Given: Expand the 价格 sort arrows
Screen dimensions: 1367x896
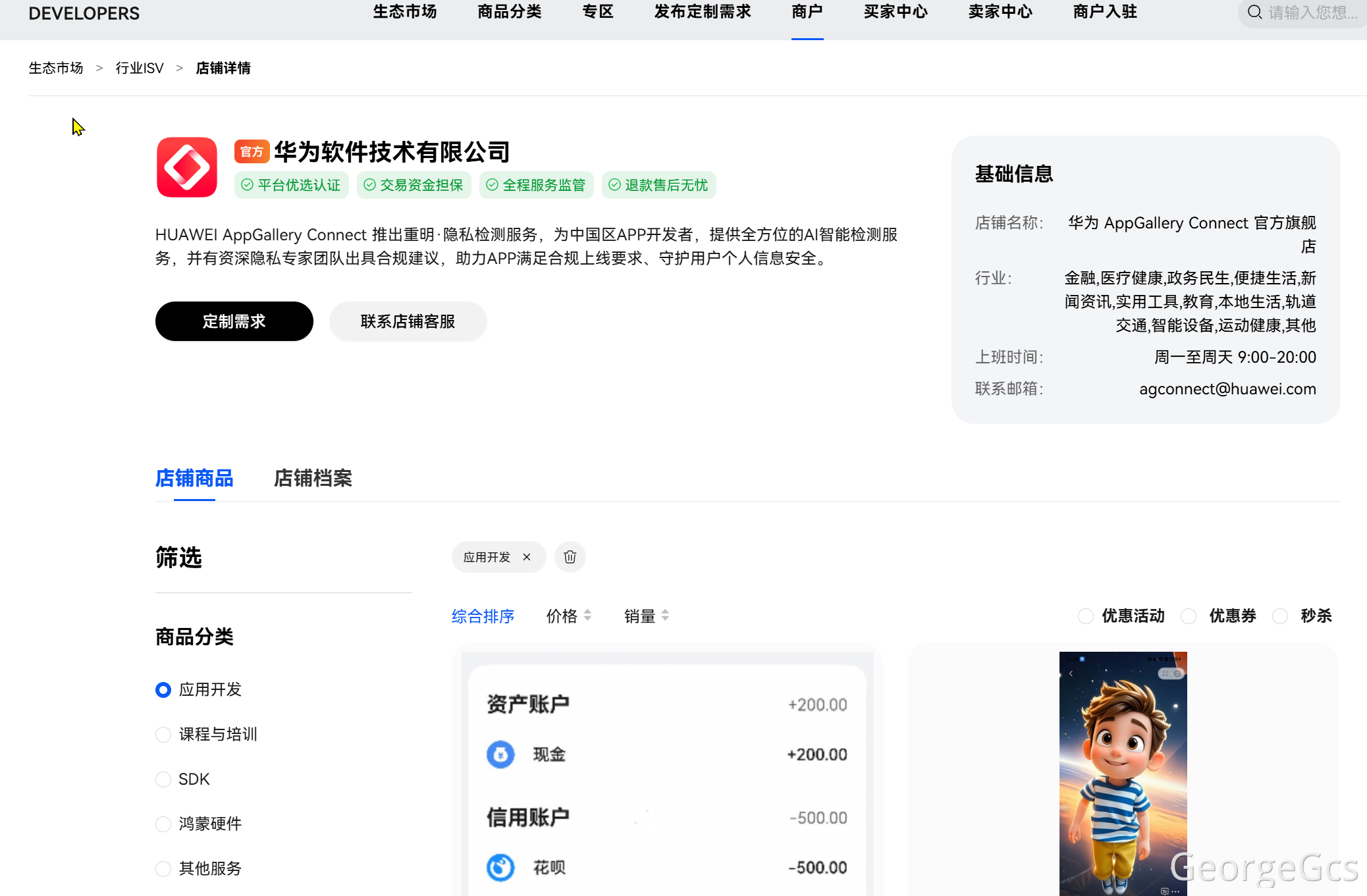Looking at the screenshot, I should pyautogui.click(x=588, y=615).
